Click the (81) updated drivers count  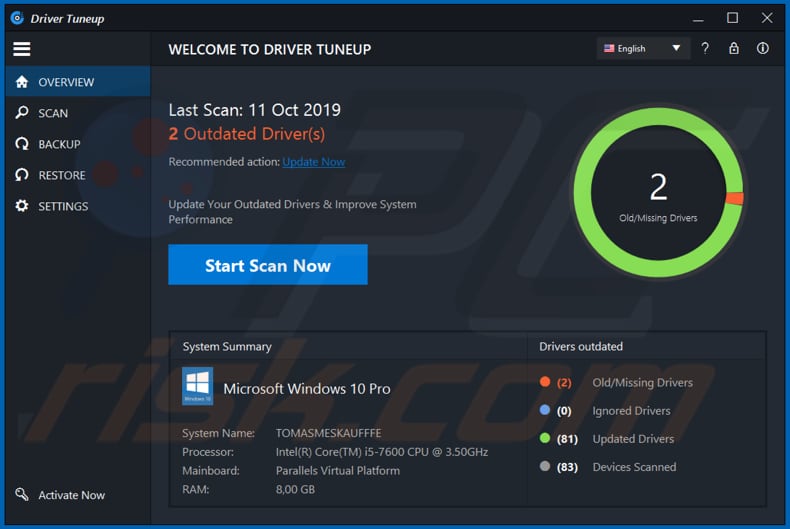(x=567, y=439)
